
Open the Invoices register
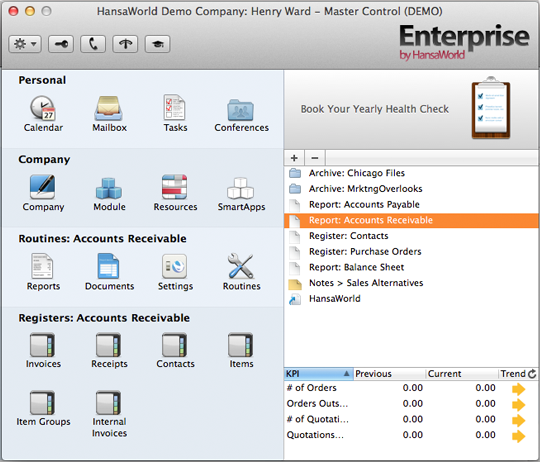point(42,345)
